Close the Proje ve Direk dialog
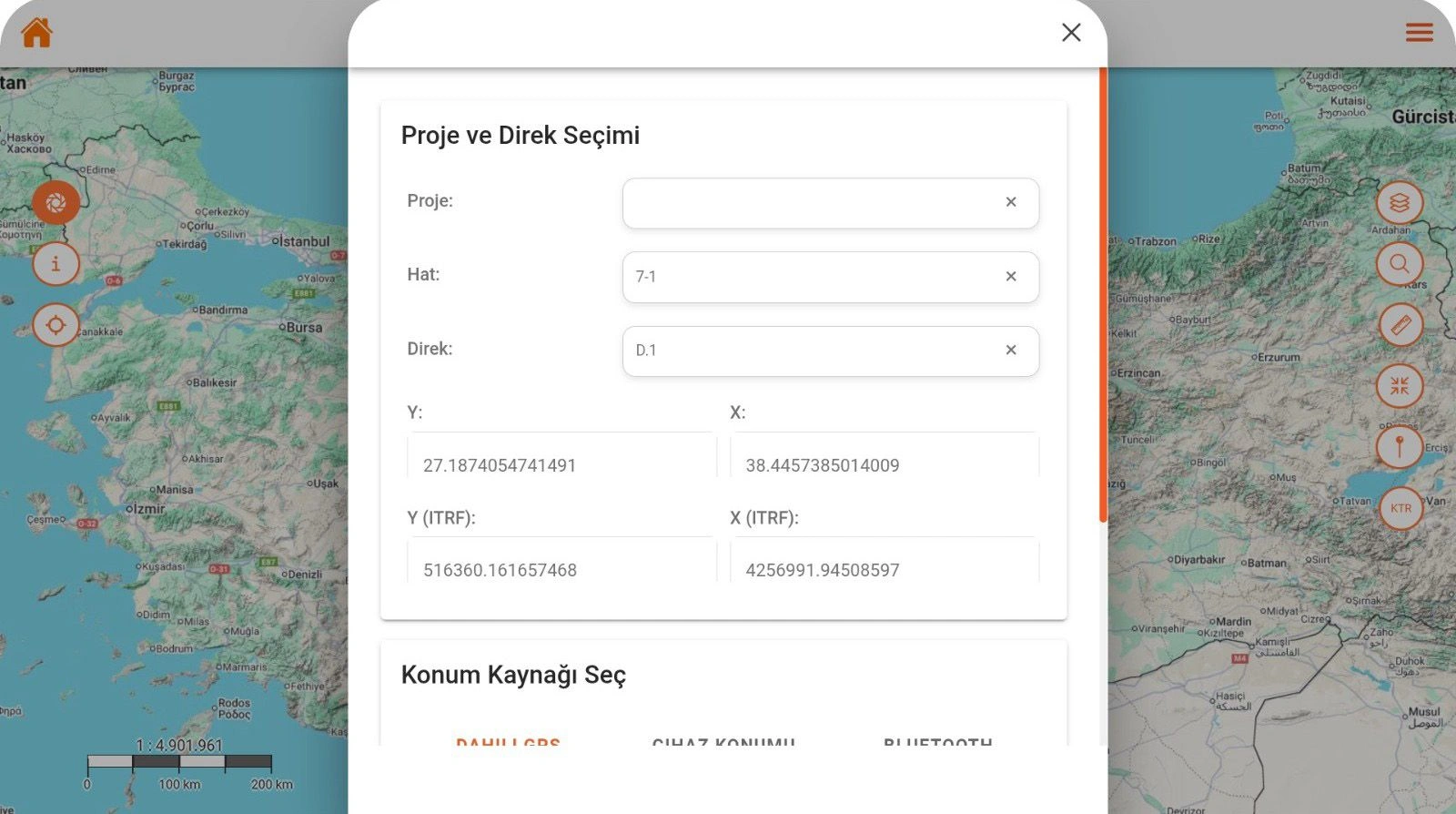Viewport: 1456px width, 814px height. click(x=1071, y=33)
